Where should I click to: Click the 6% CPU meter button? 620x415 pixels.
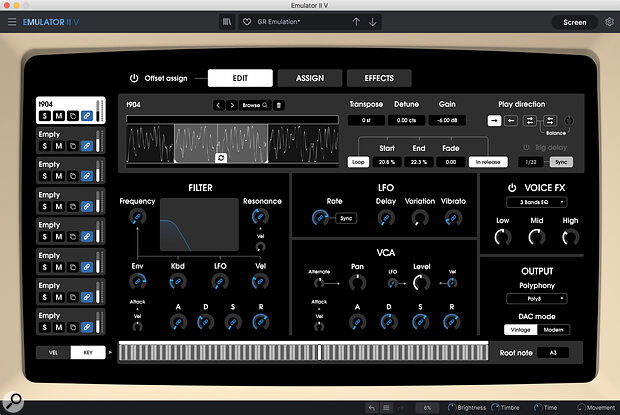(x=427, y=408)
